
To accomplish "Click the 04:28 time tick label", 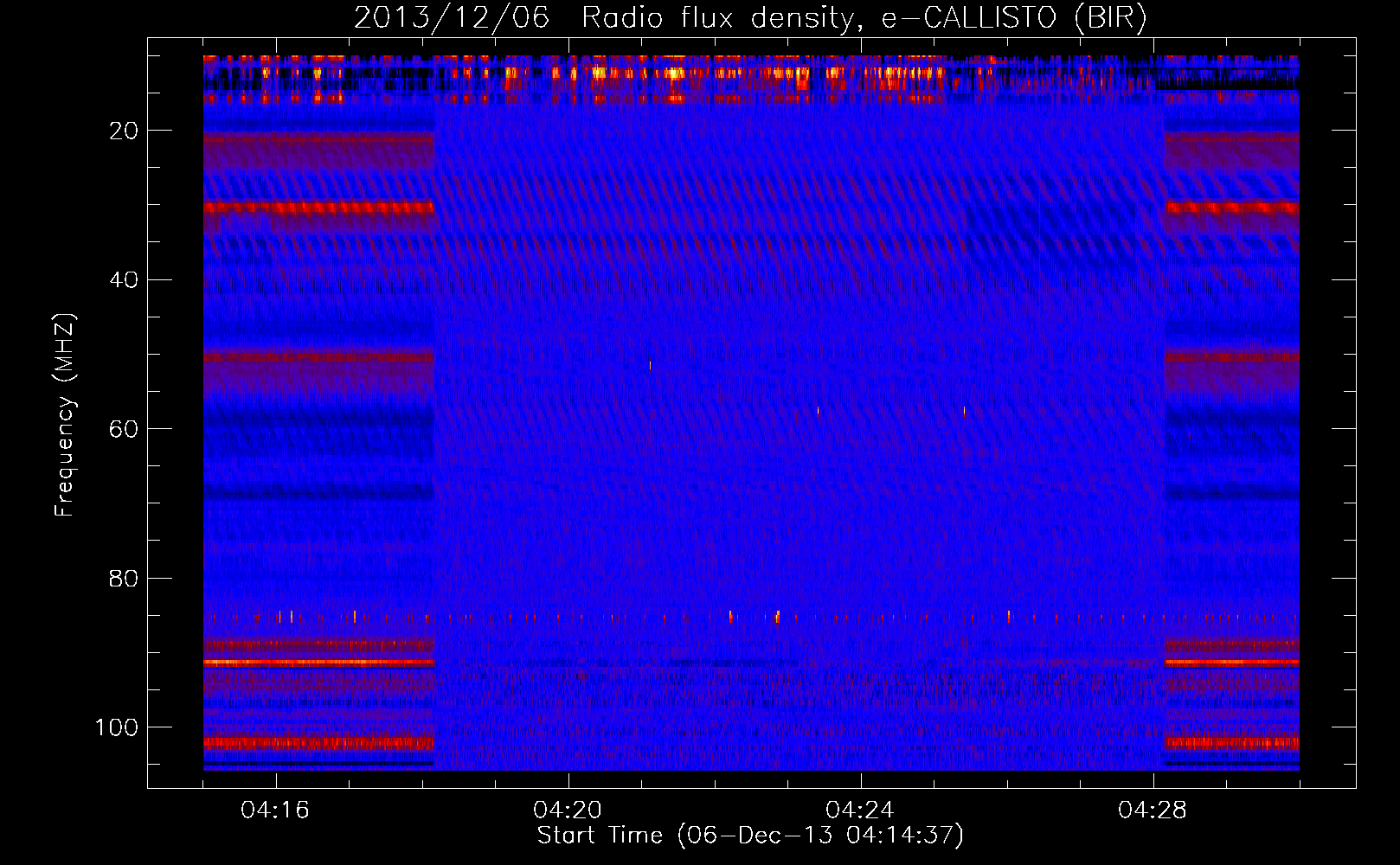I will click(1153, 811).
